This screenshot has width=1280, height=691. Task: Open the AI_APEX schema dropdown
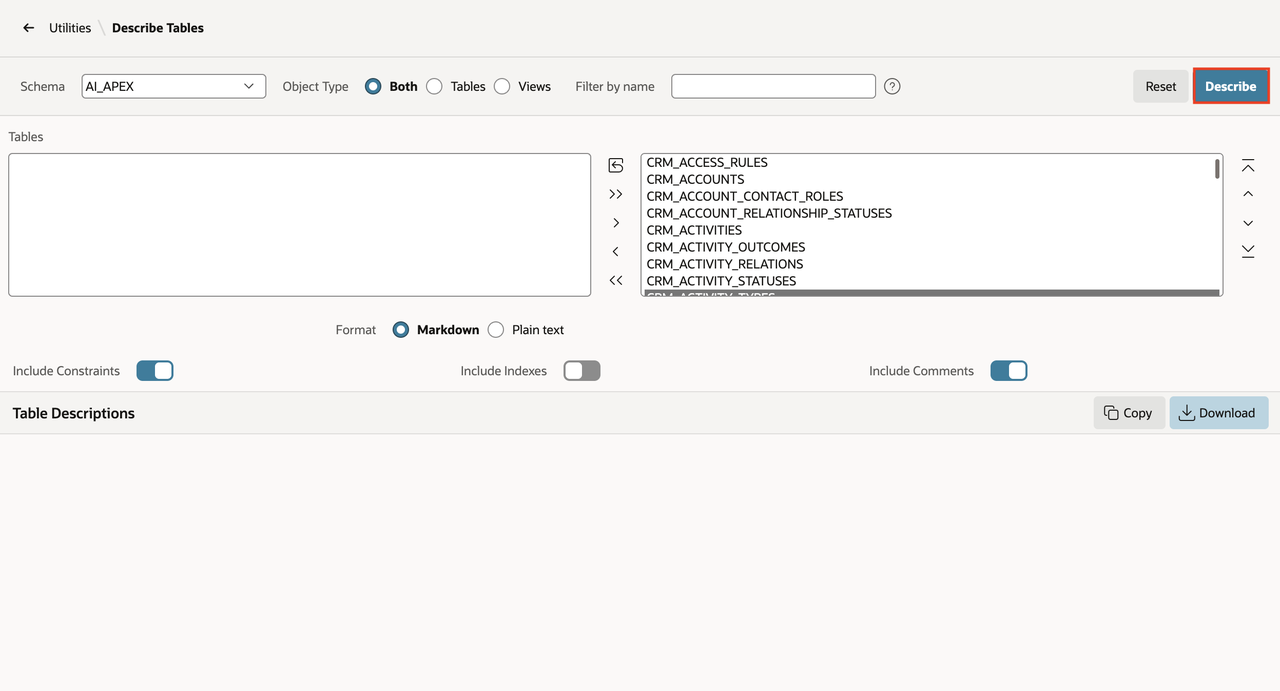[x=174, y=86]
